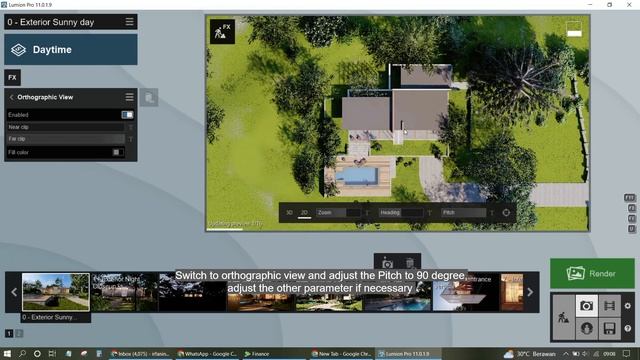
Task: Switch to 360 Panorama mode icon
Action: click(587, 328)
